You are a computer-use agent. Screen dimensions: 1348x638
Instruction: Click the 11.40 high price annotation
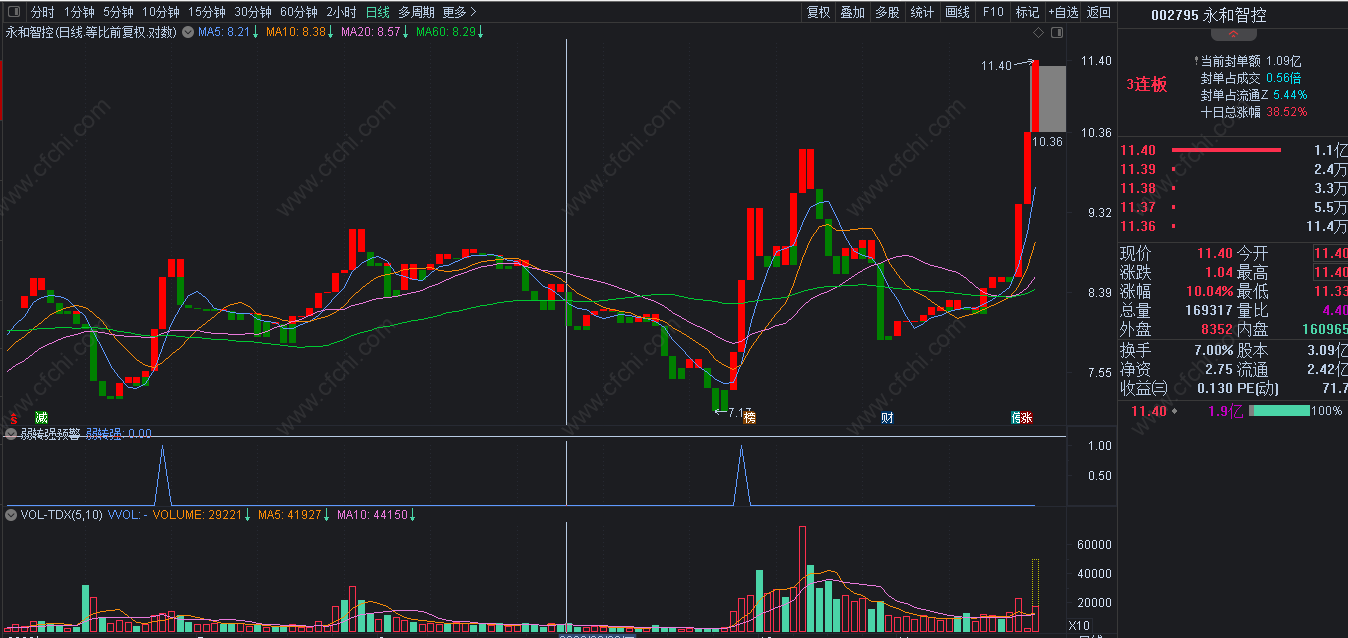pyautogui.click(x=996, y=66)
